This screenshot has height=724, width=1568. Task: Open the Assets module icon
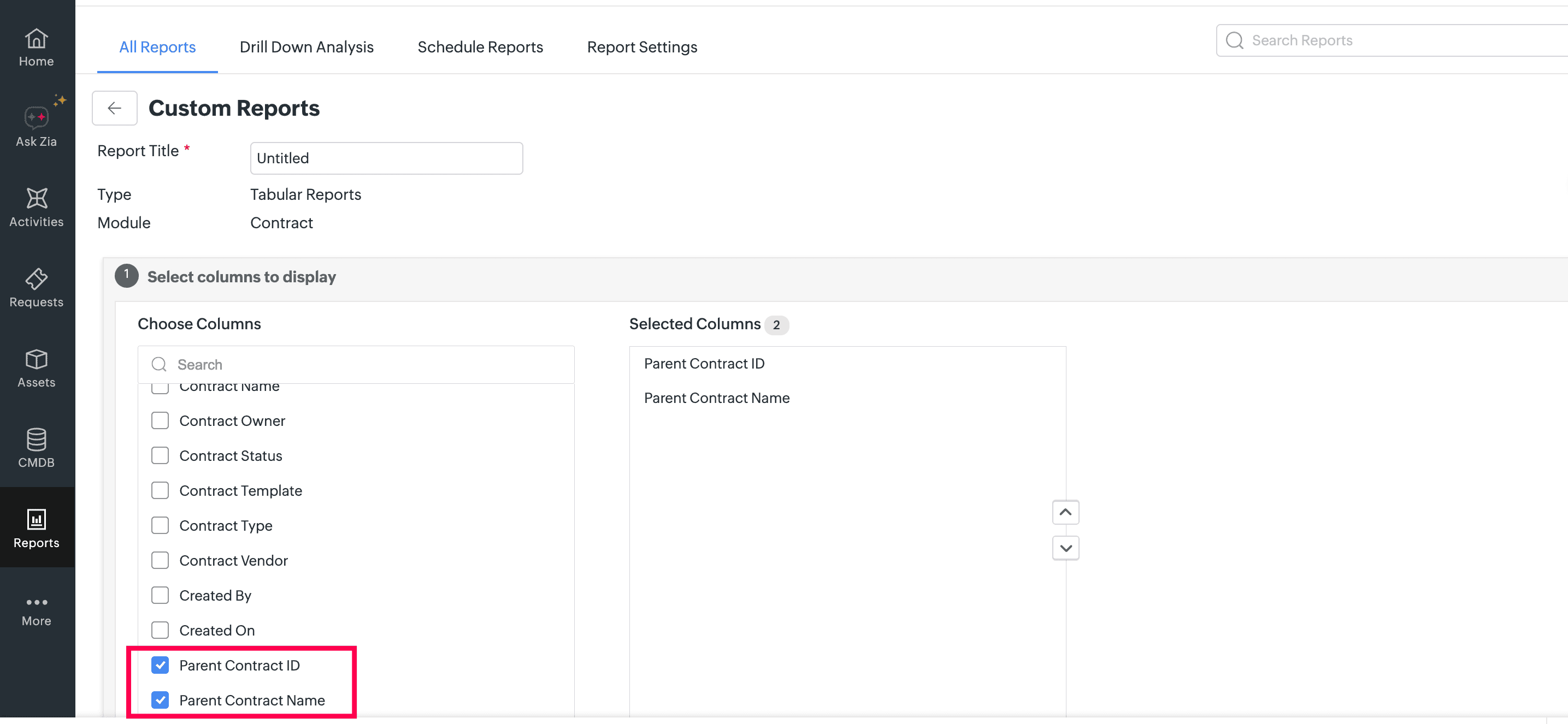point(37,359)
